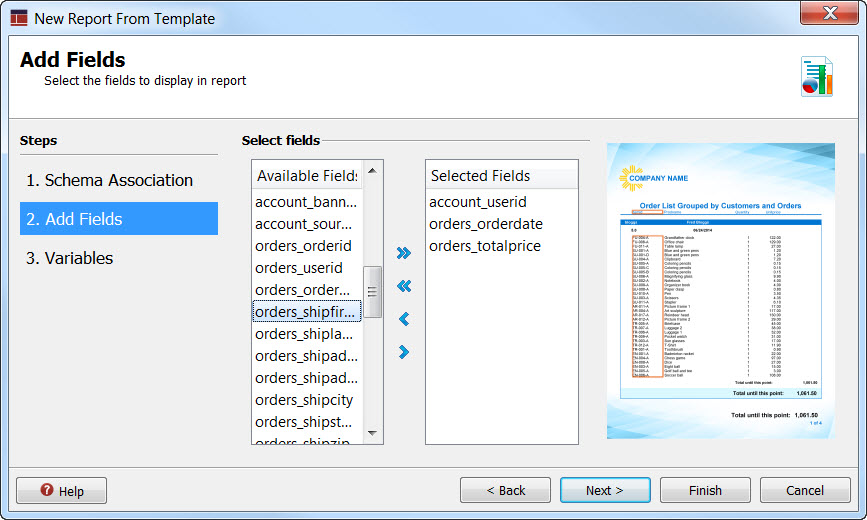Click the Finish button
The height and width of the screenshot is (520, 867).
(705, 490)
